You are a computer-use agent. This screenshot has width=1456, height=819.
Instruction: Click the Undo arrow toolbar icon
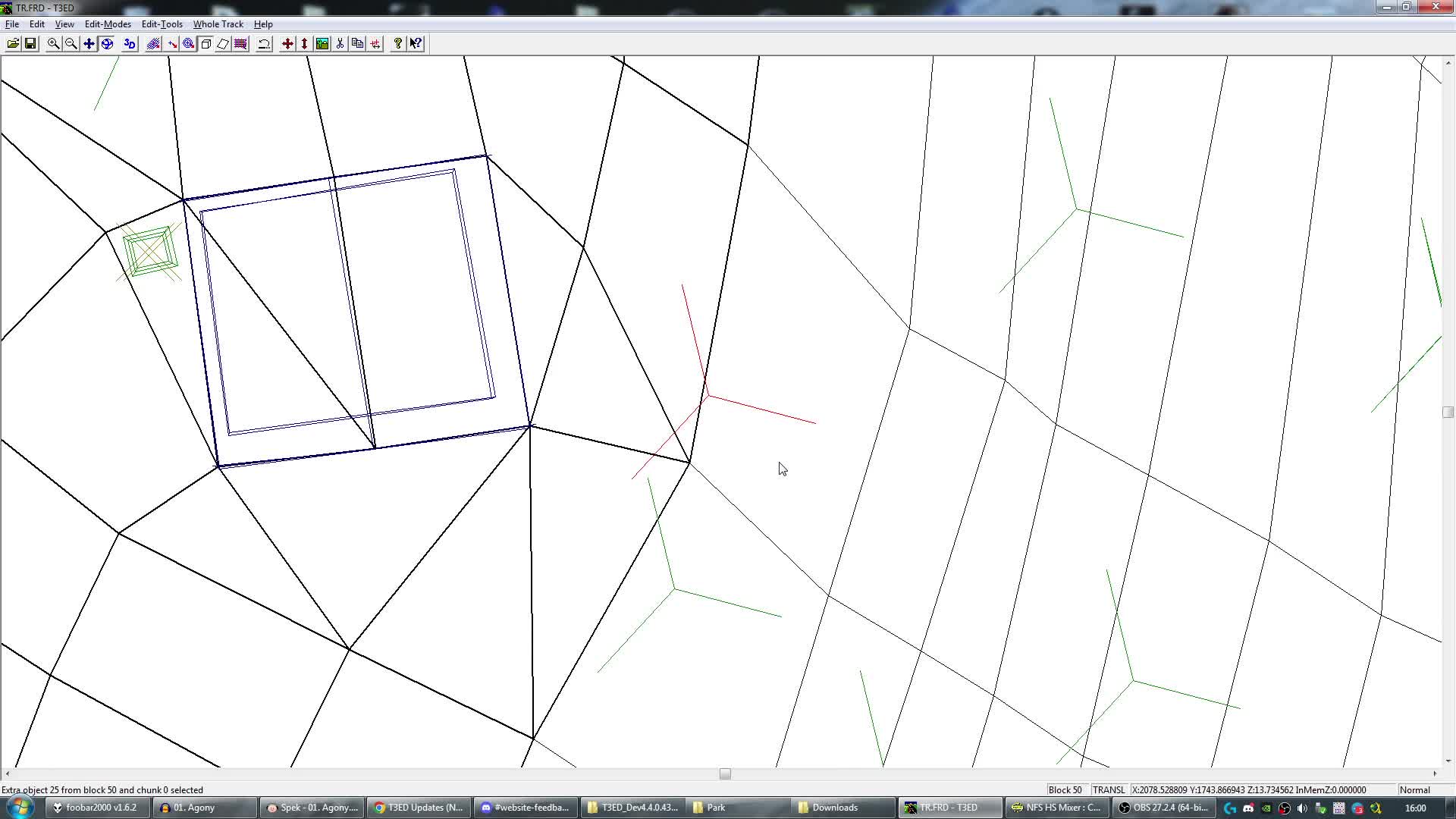pos(264,44)
